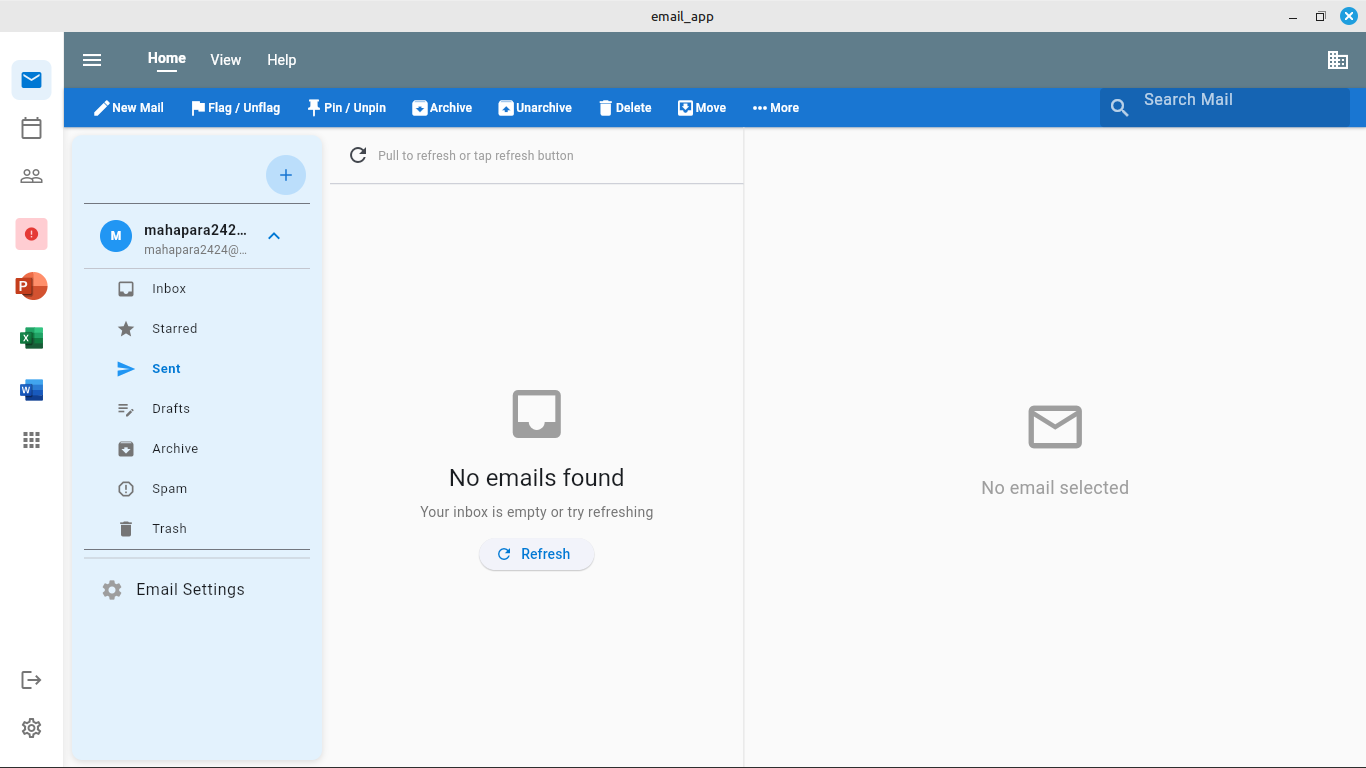Launch the Word app icon

[x=31, y=390]
